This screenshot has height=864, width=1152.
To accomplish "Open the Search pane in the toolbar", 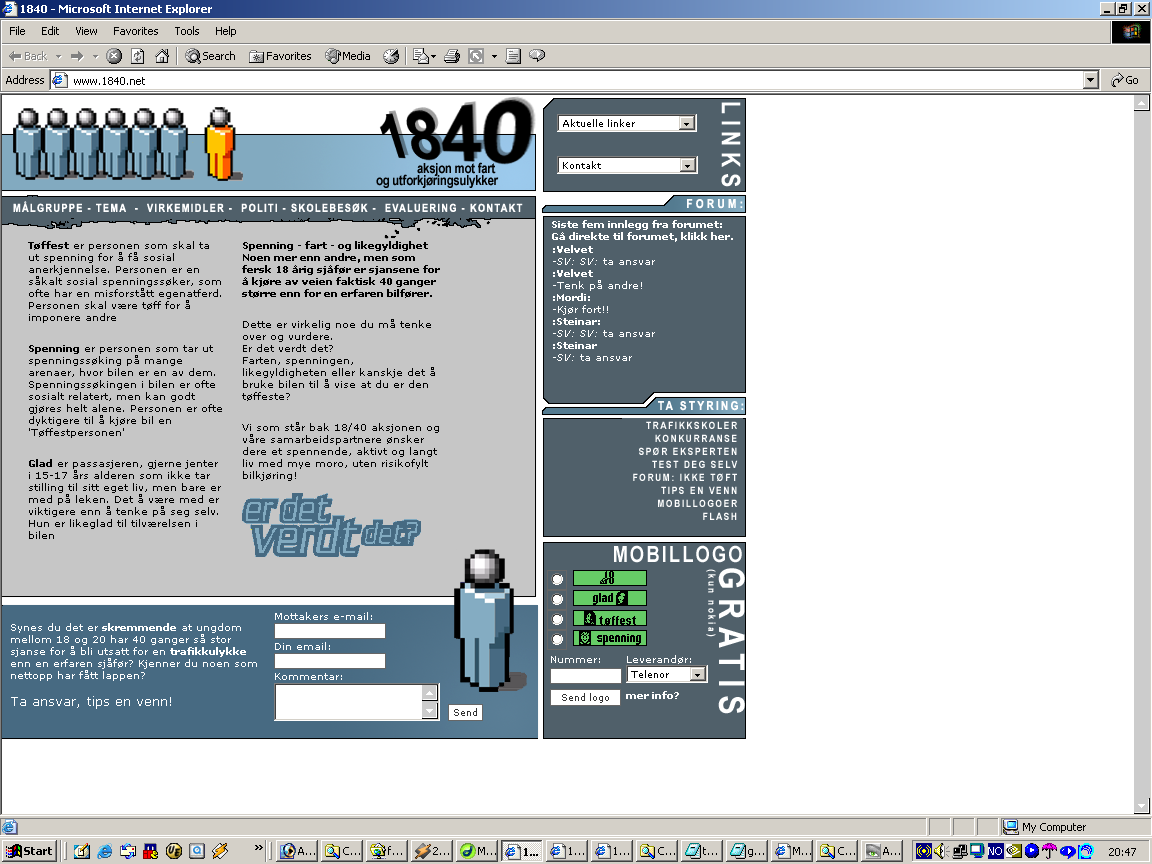I will pyautogui.click(x=210, y=56).
